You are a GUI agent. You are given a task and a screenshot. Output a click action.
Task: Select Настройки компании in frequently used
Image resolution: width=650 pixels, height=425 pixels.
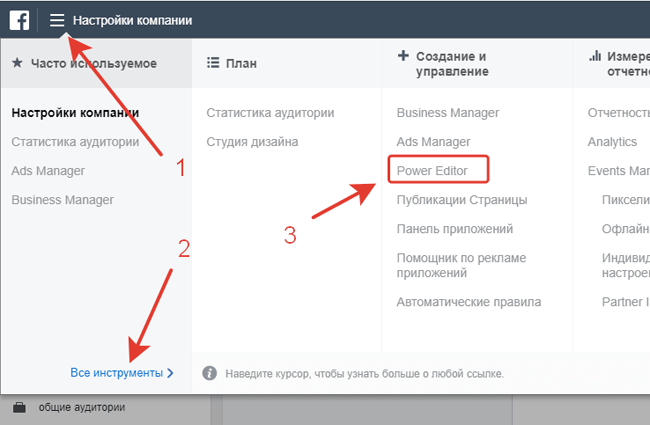coord(75,113)
